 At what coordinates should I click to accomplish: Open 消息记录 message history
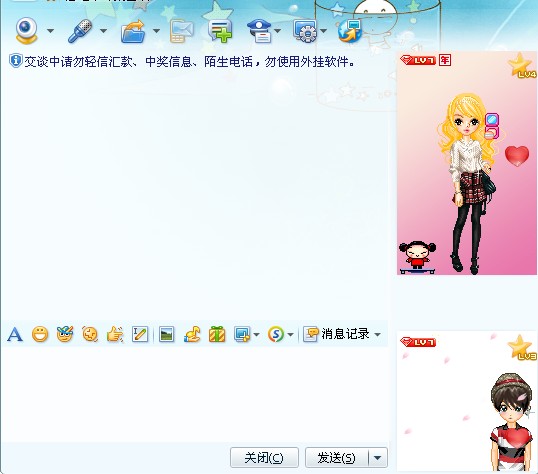337,334
